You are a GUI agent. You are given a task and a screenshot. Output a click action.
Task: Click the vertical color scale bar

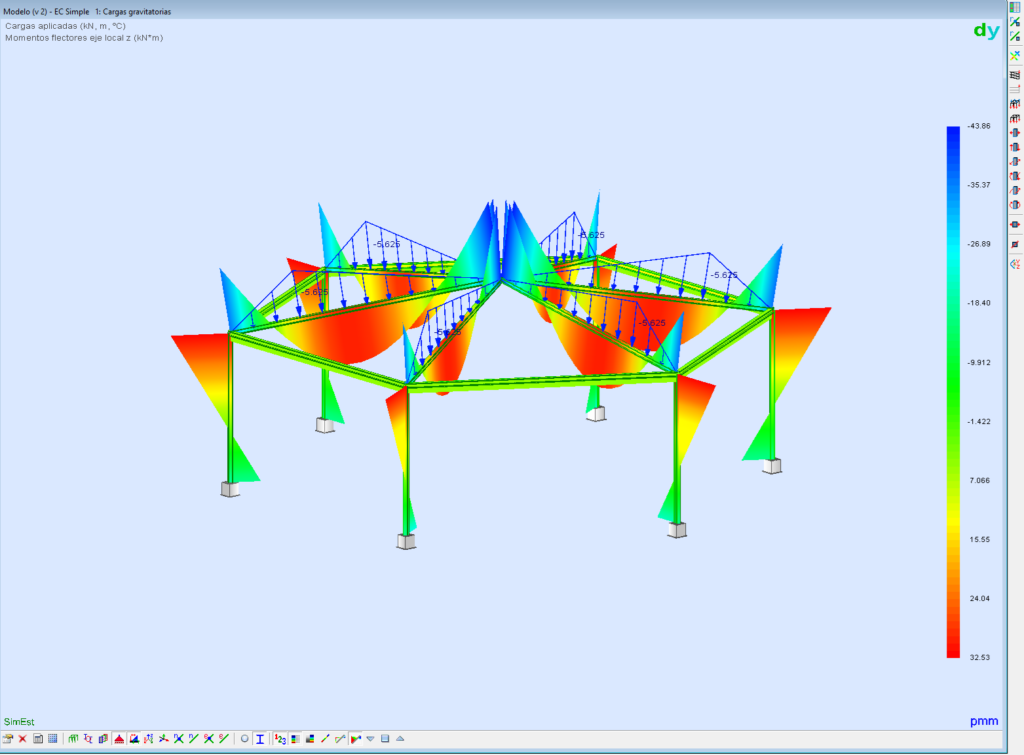[x=952, y=391]
